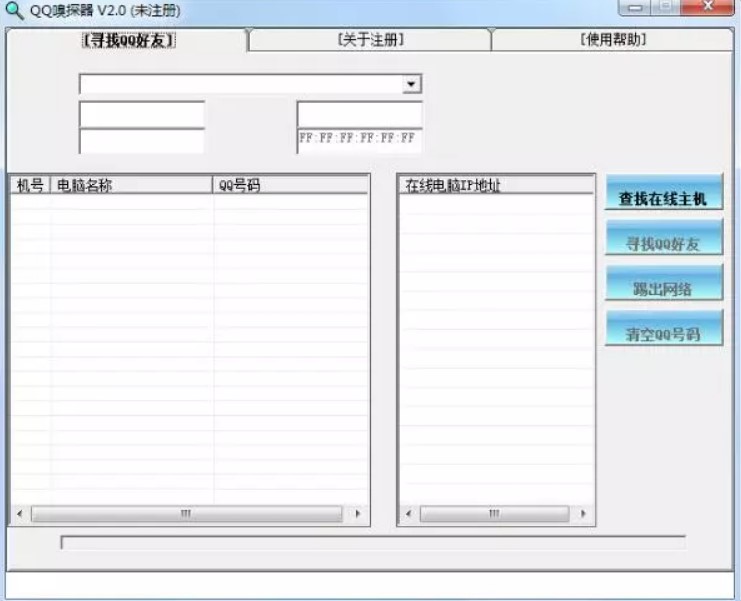
Task: Open the 关于注册 tab
Action: 371,40
